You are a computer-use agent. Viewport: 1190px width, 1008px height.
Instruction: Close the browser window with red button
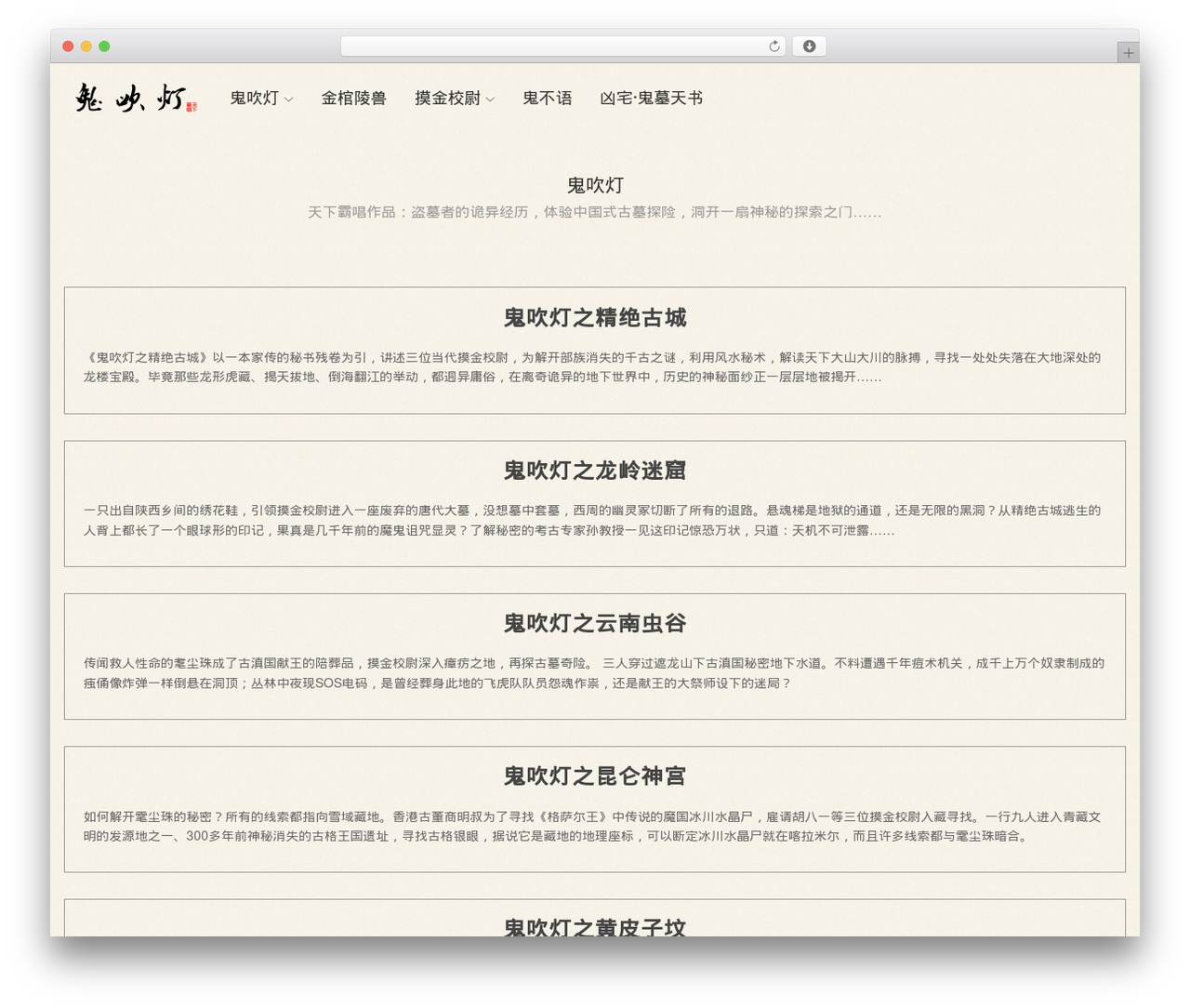coord(68,46)
